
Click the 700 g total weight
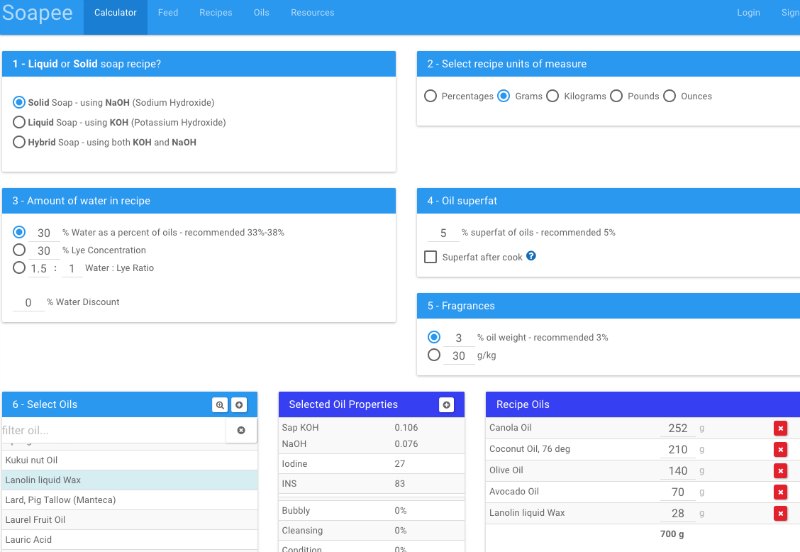pos(672,534)
